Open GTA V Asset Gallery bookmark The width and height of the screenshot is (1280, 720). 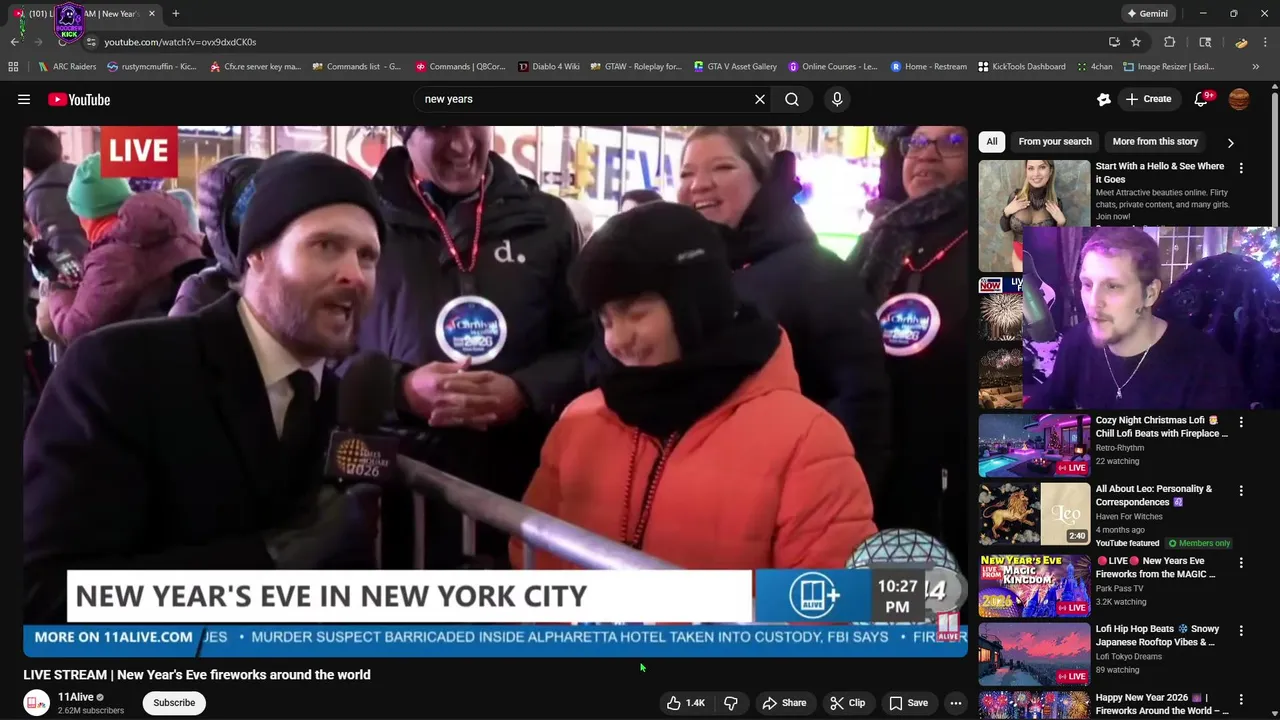734,67
